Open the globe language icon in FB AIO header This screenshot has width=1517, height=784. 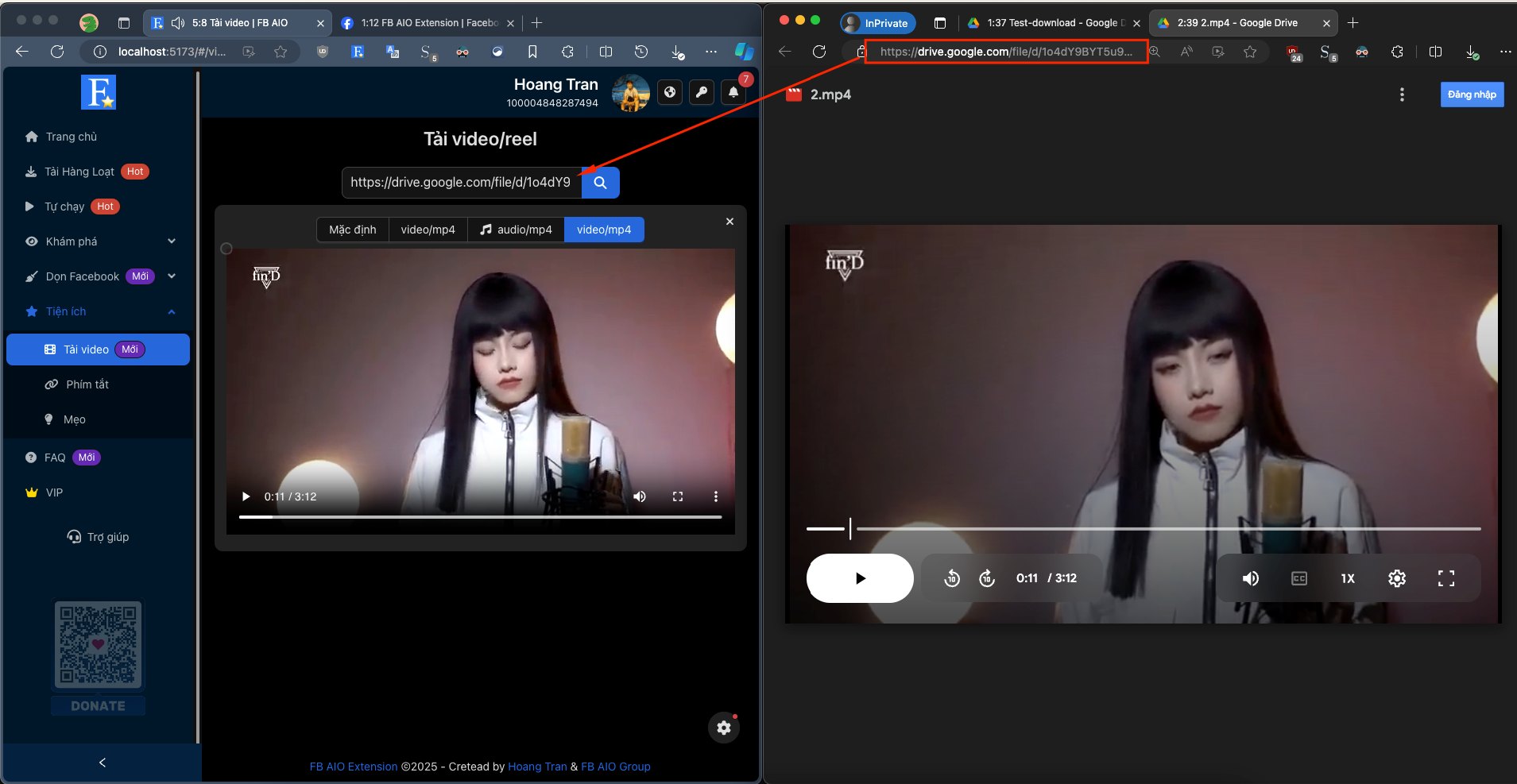[x=670, y=93]
